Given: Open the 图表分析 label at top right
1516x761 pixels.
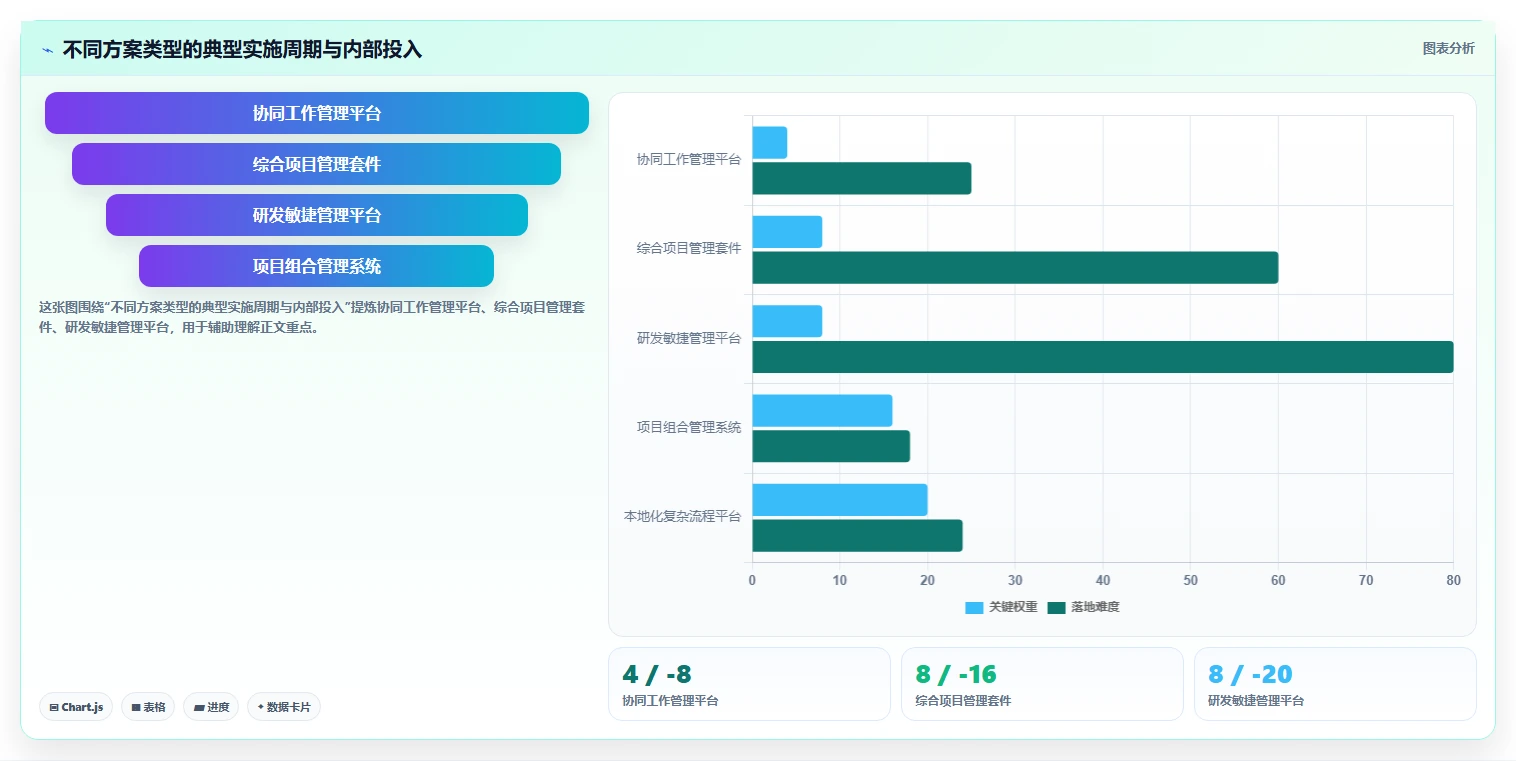Looking at the screenshot, I should coord(1448,48).
